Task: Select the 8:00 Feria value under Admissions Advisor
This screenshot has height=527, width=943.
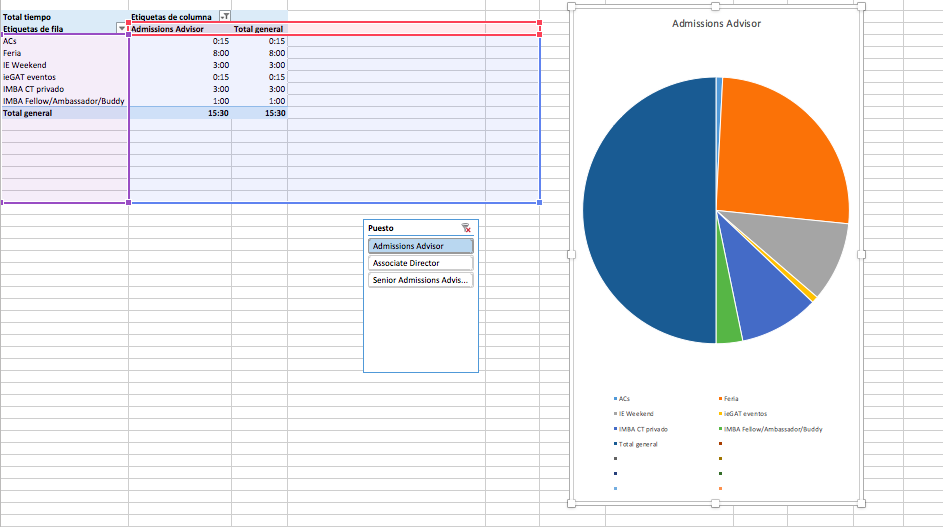Action: [x=180, y=53]
